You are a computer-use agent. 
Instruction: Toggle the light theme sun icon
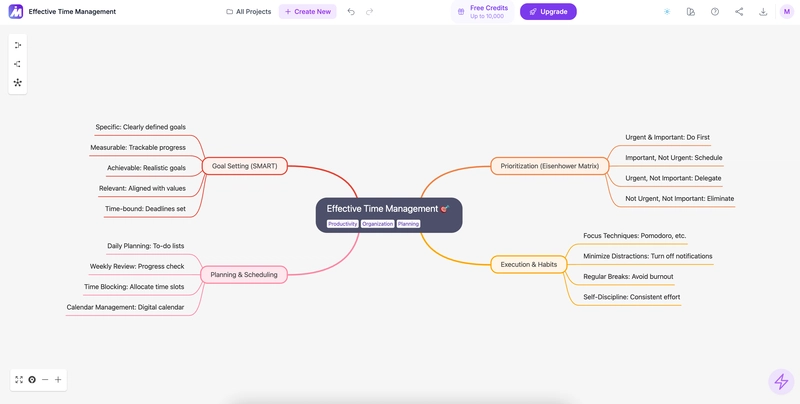click(x=667, y=12)
